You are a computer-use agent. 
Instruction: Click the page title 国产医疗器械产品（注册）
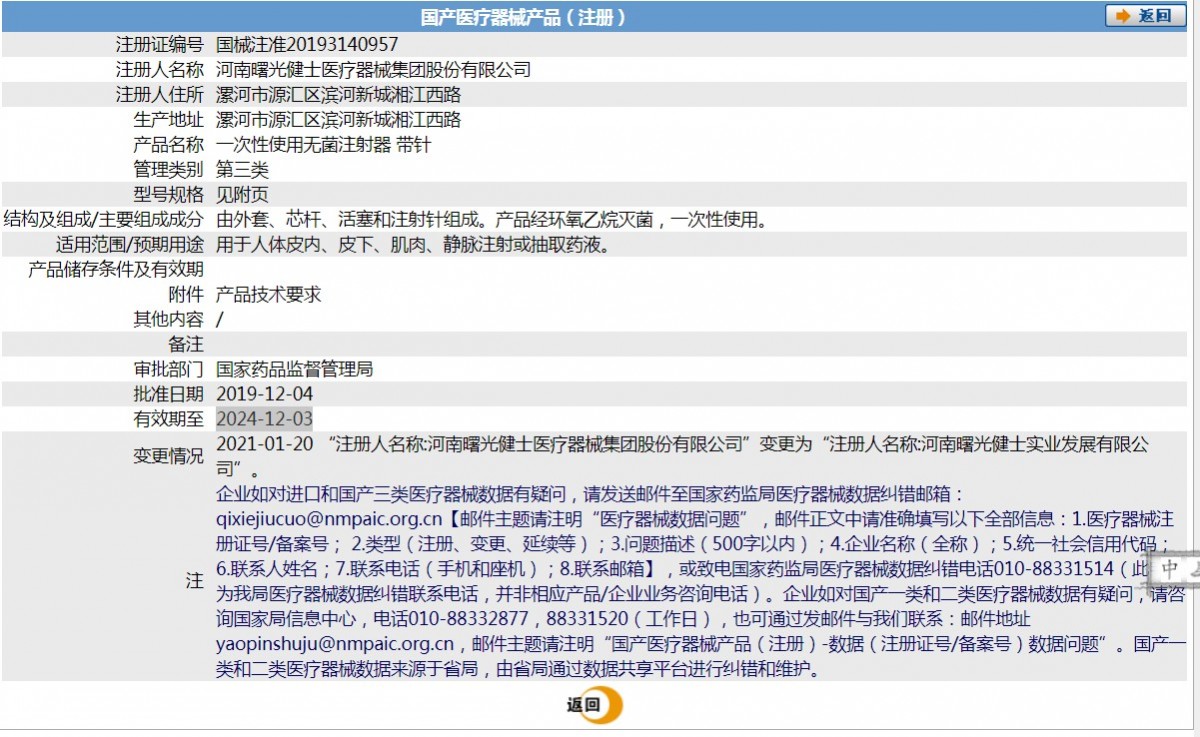(x=523, y=17)
